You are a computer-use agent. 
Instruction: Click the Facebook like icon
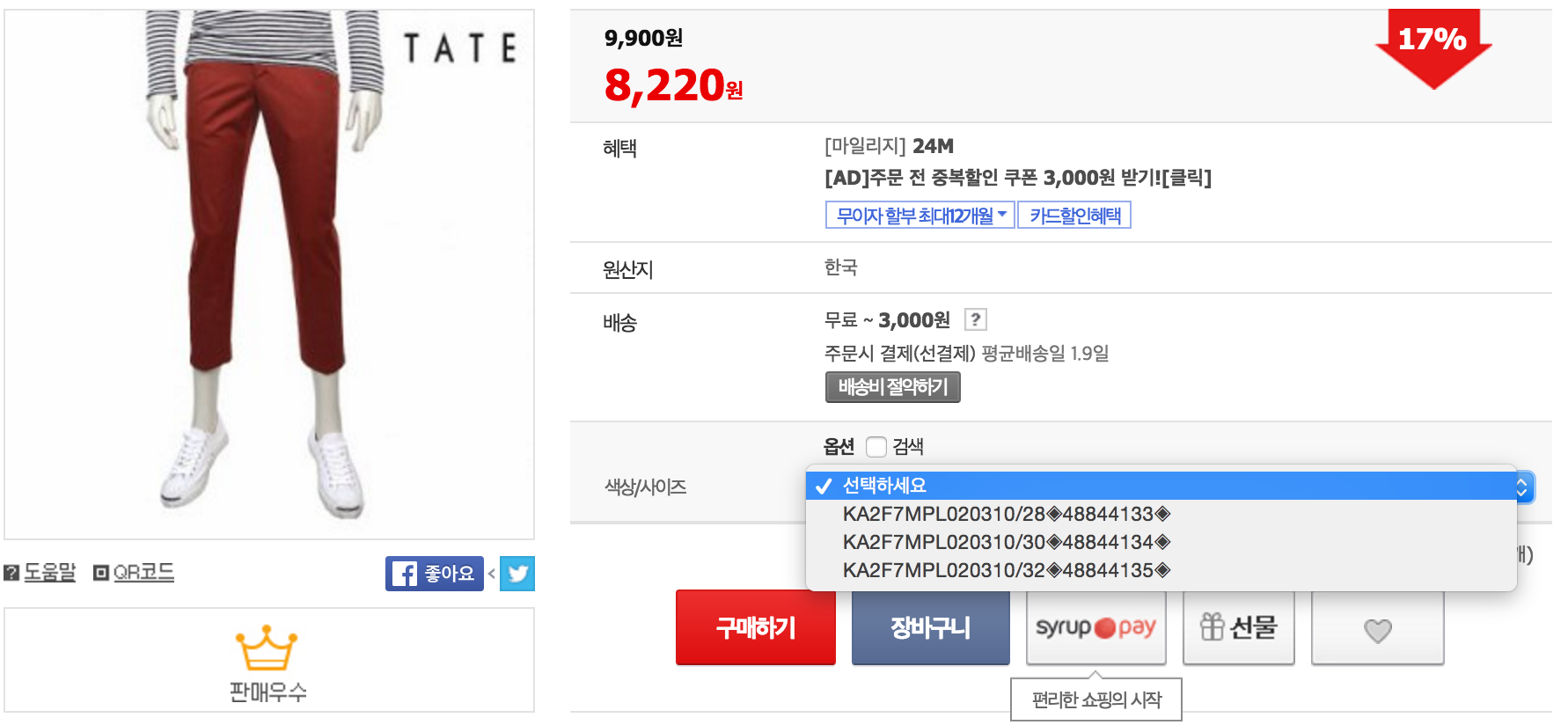coord(434,574)
